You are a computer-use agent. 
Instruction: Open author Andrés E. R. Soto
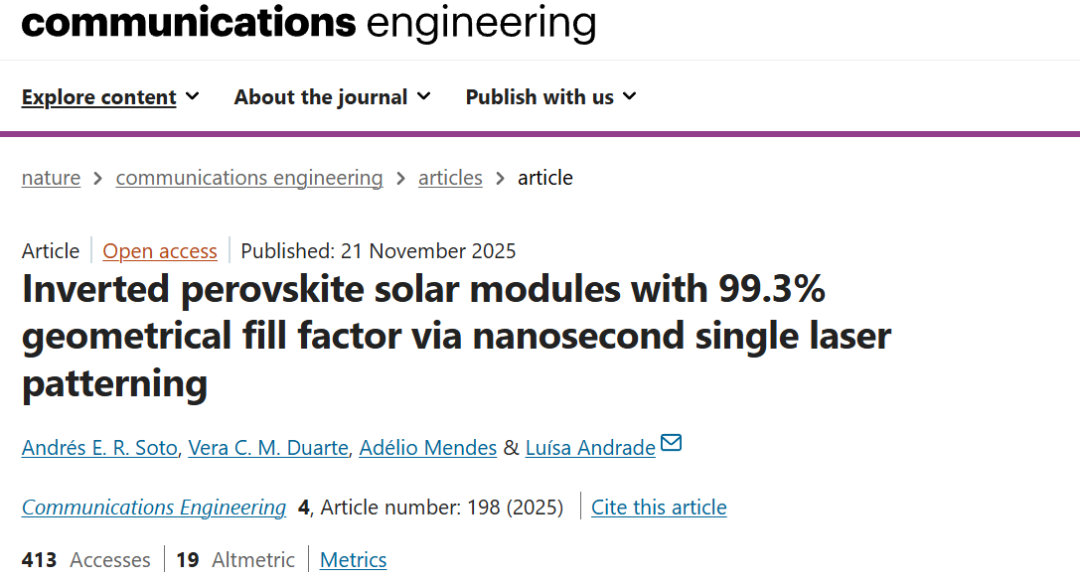coord(100,448)
